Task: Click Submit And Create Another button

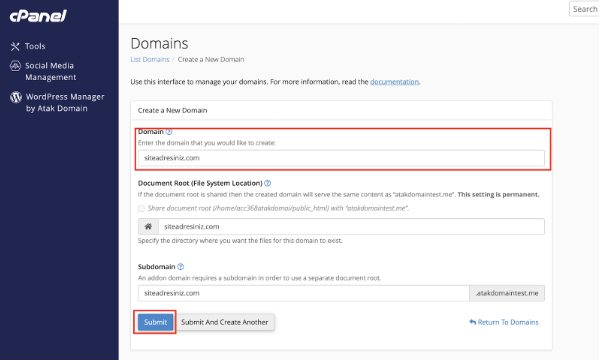Action: pos(225,322)
